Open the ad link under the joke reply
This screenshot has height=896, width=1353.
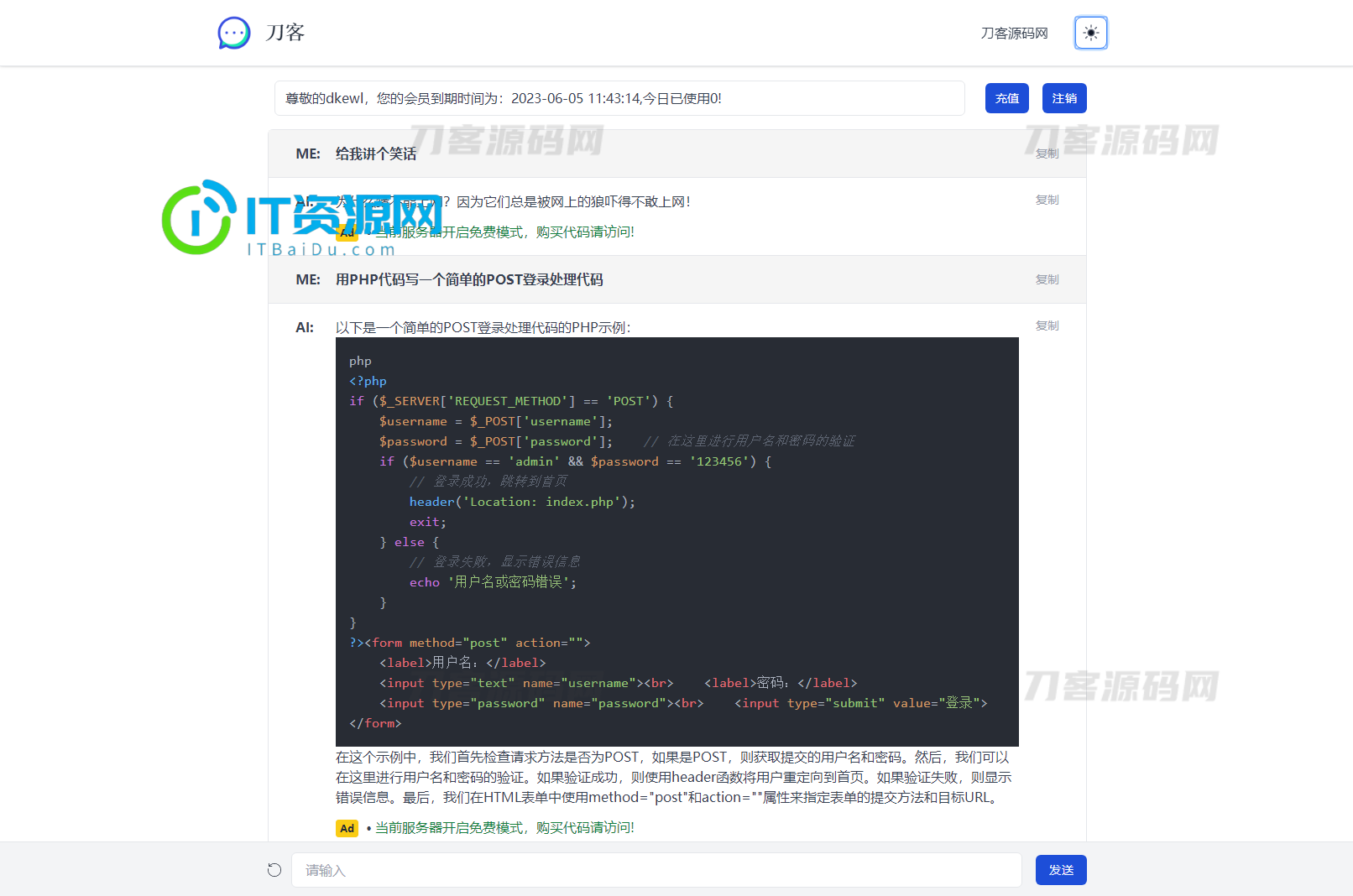tap(504, 232)
